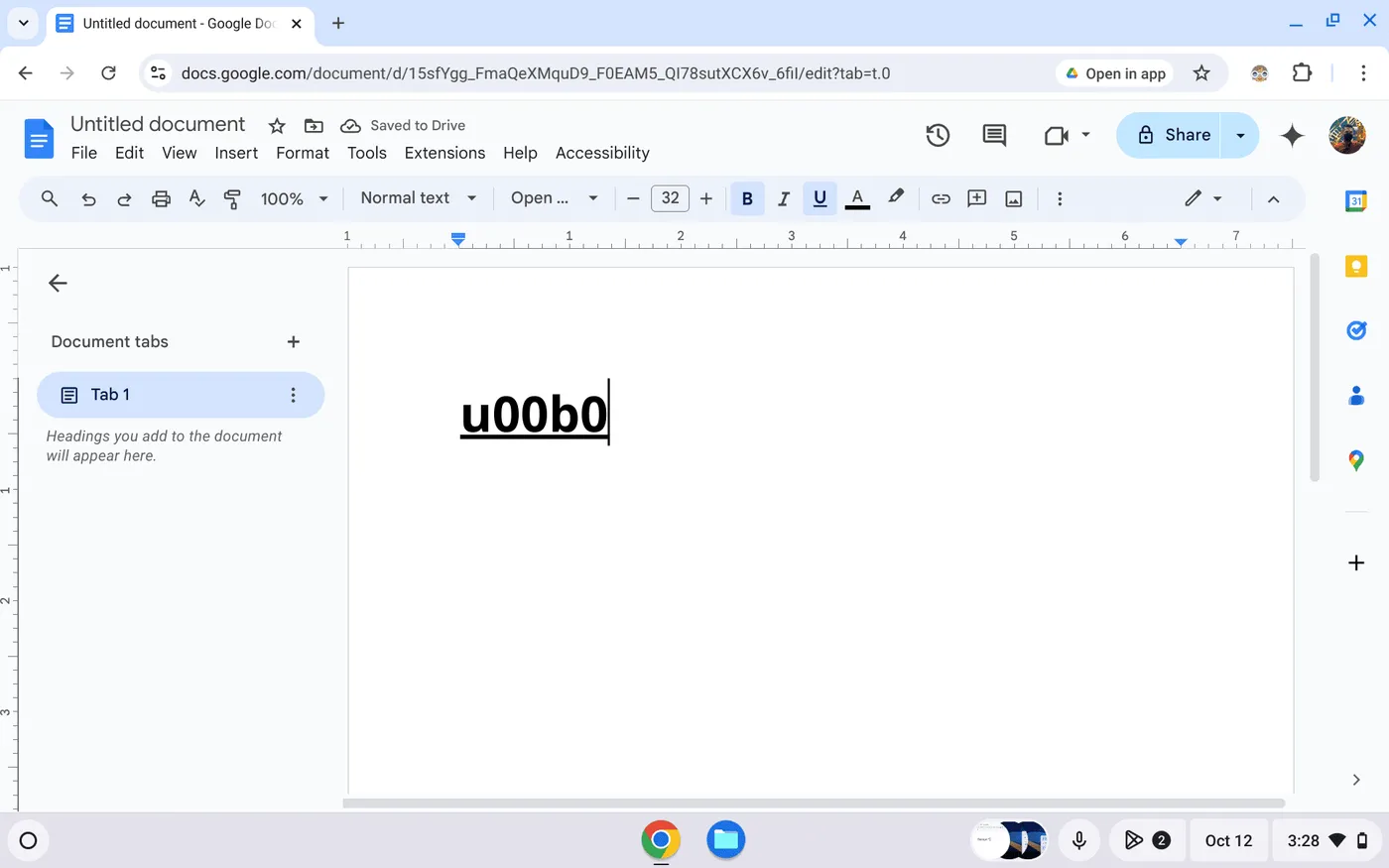Screen dimensions: 1389x868
Task: Open the text color picker
Action: (x=857, y=198)
